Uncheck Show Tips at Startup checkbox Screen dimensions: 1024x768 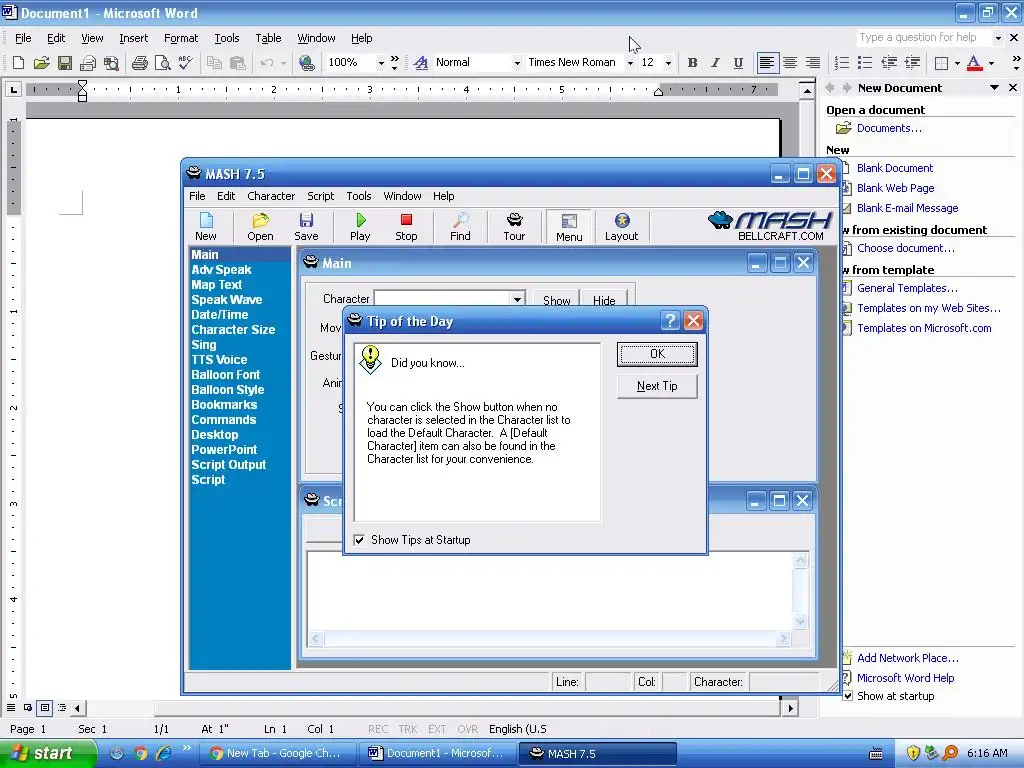coord(359,540)
